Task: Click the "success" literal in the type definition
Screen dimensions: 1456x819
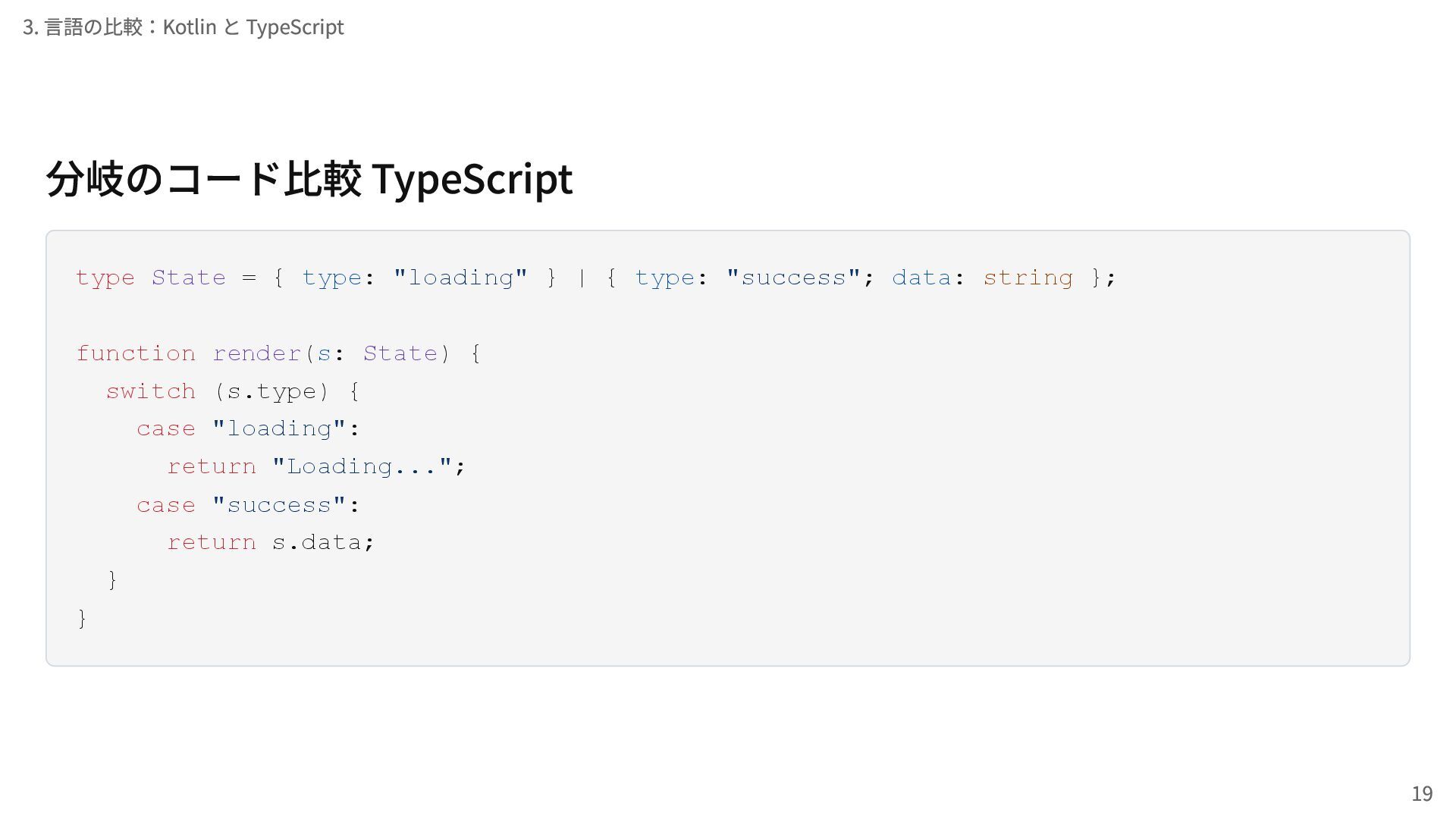Action: (793, 278)
